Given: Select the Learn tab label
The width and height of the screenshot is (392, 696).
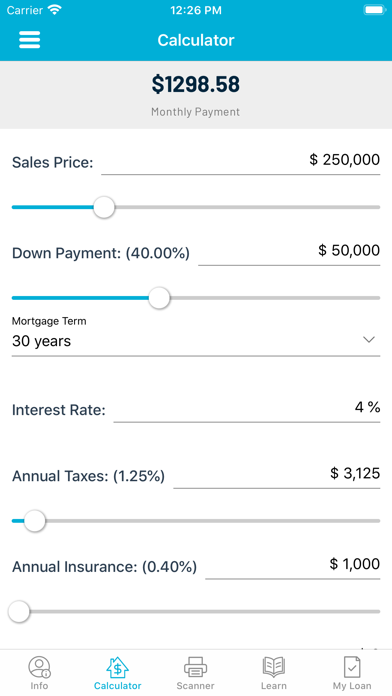Looking at the screenshot, I should coord(273,686).
